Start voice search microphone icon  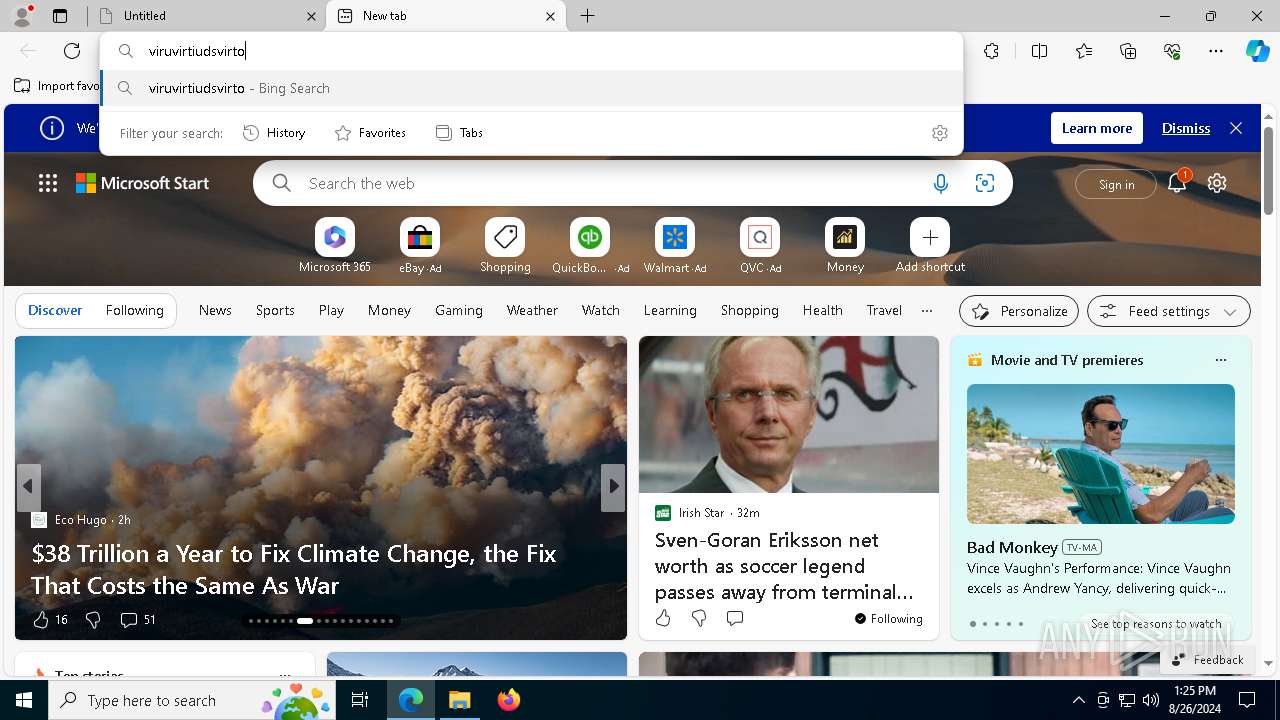940,183
